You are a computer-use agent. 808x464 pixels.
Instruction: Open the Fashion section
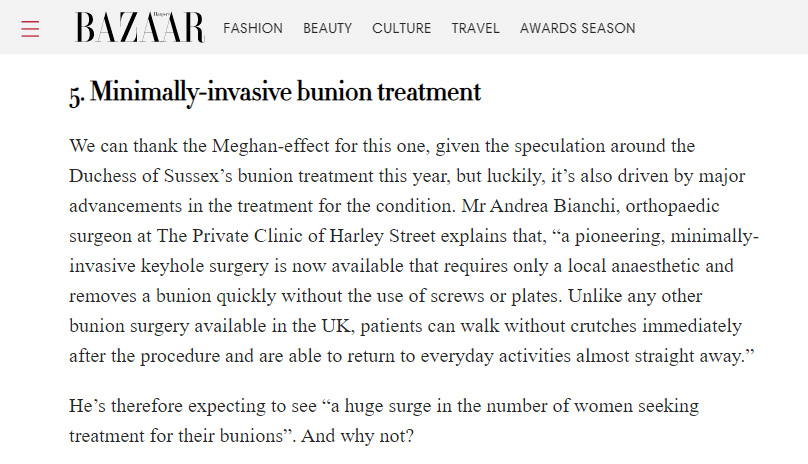pyautogui.click(x=253, y=28)
